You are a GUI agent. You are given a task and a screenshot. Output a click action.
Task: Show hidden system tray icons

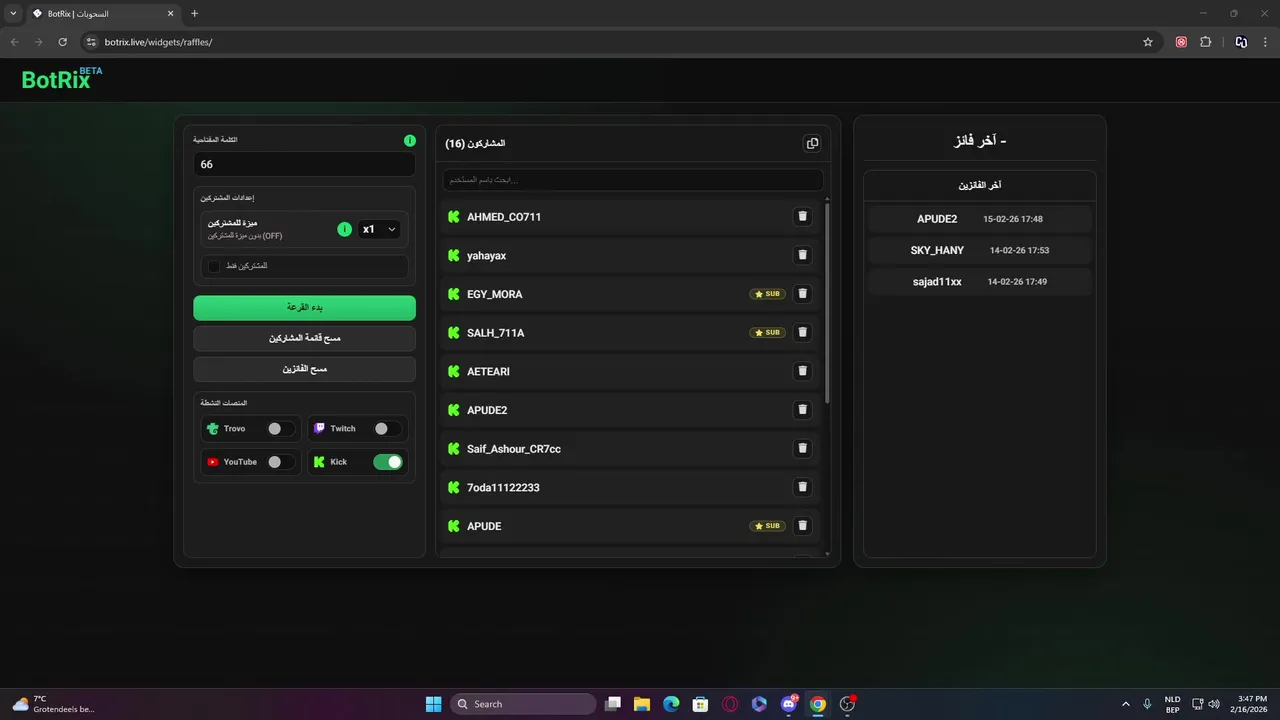point(1126,704)
